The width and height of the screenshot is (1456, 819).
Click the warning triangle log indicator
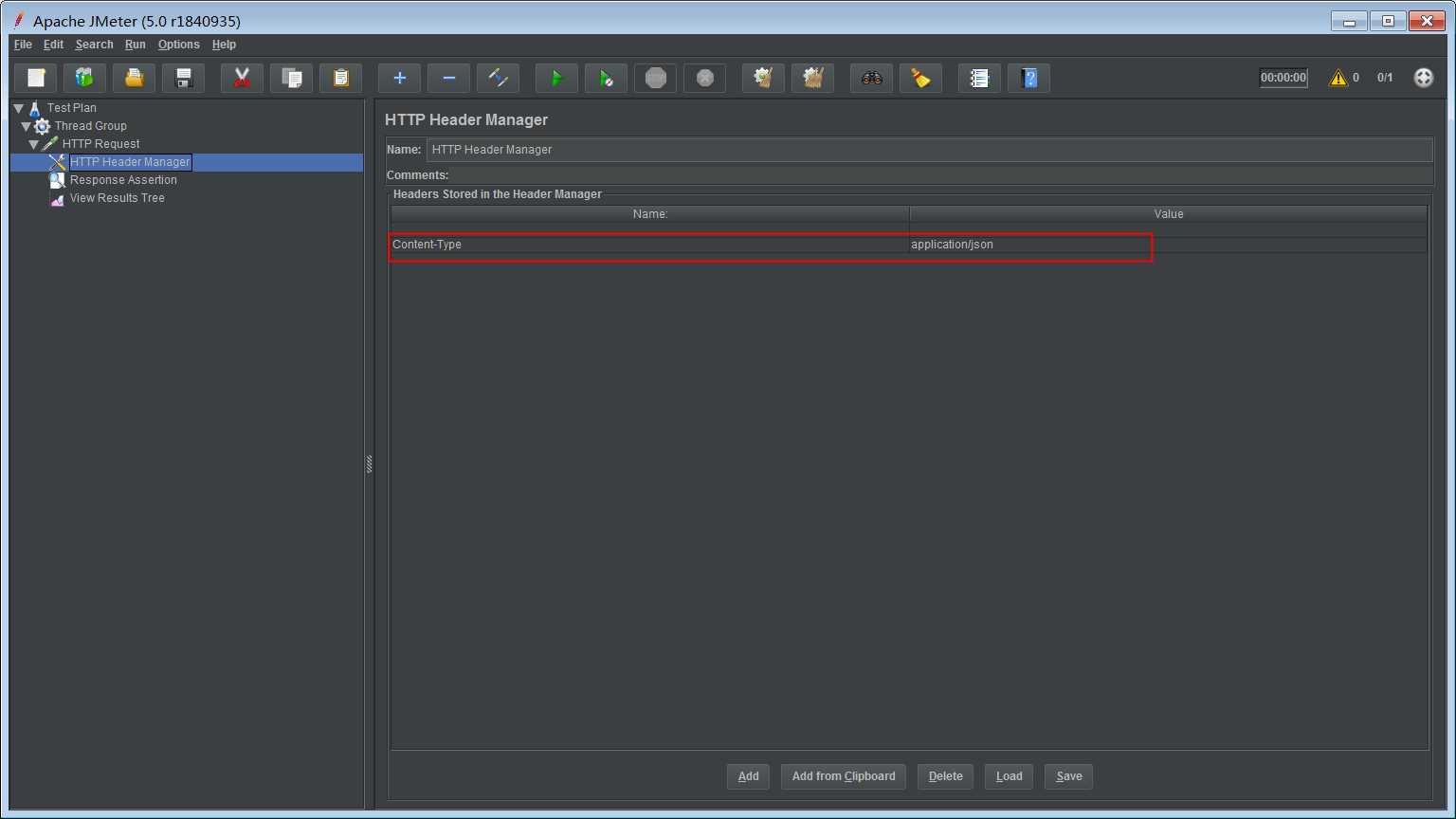(1338, 78)
